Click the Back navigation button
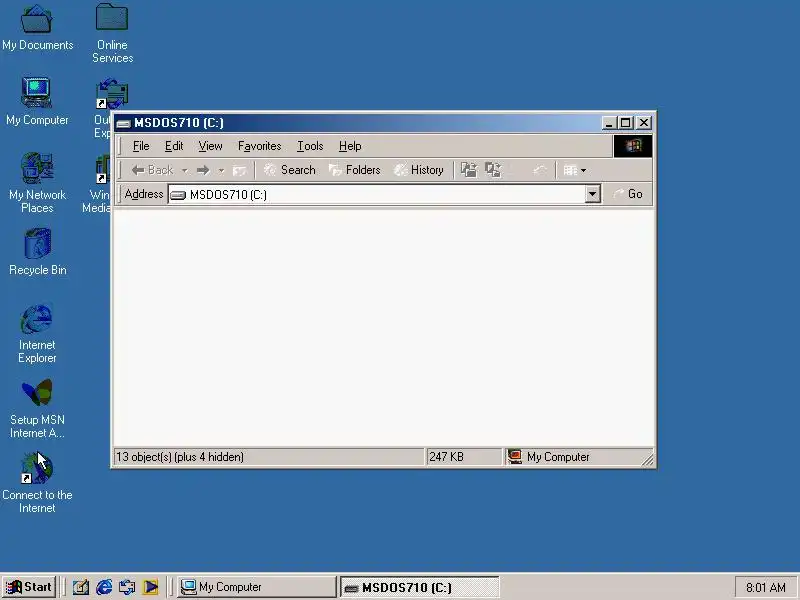The image size is (800, 600). [x=153, y=170]
